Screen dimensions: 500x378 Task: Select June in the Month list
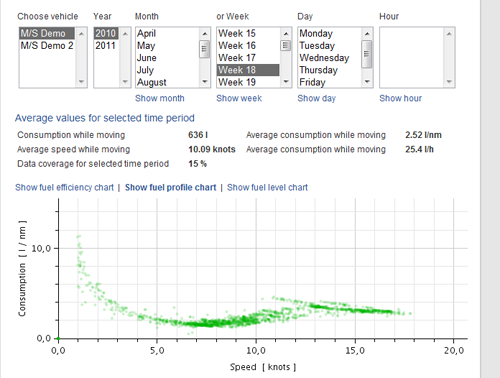coord(167,58)
